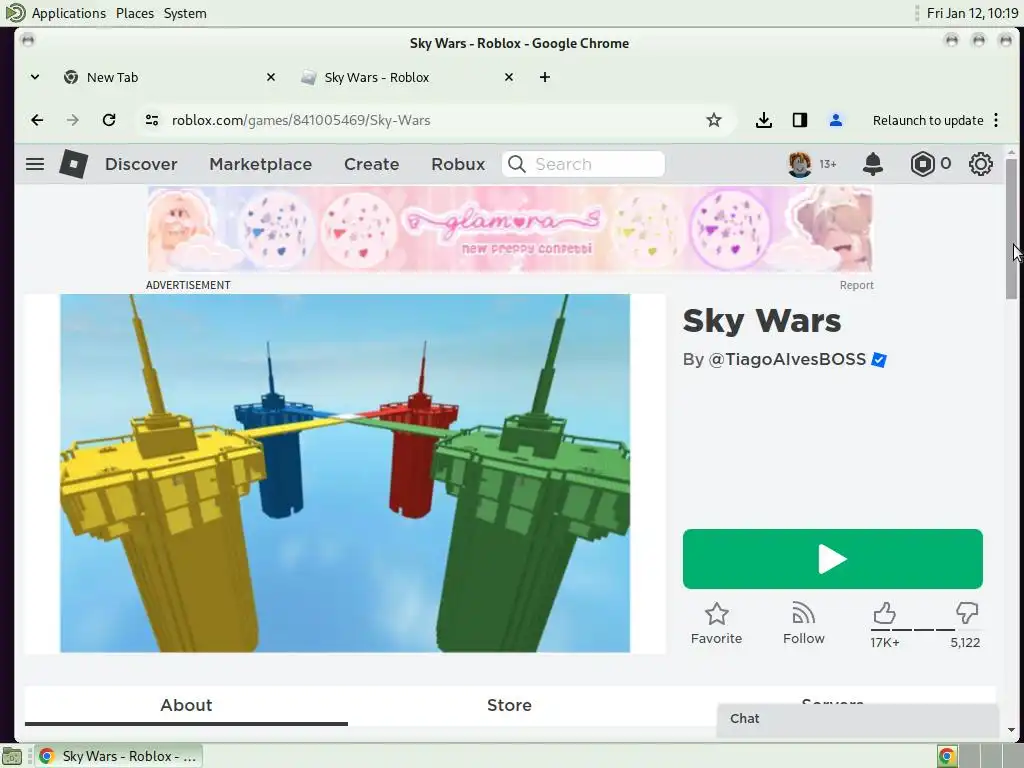
Task: Open Chrome three-dot menu
Action: 996,120
